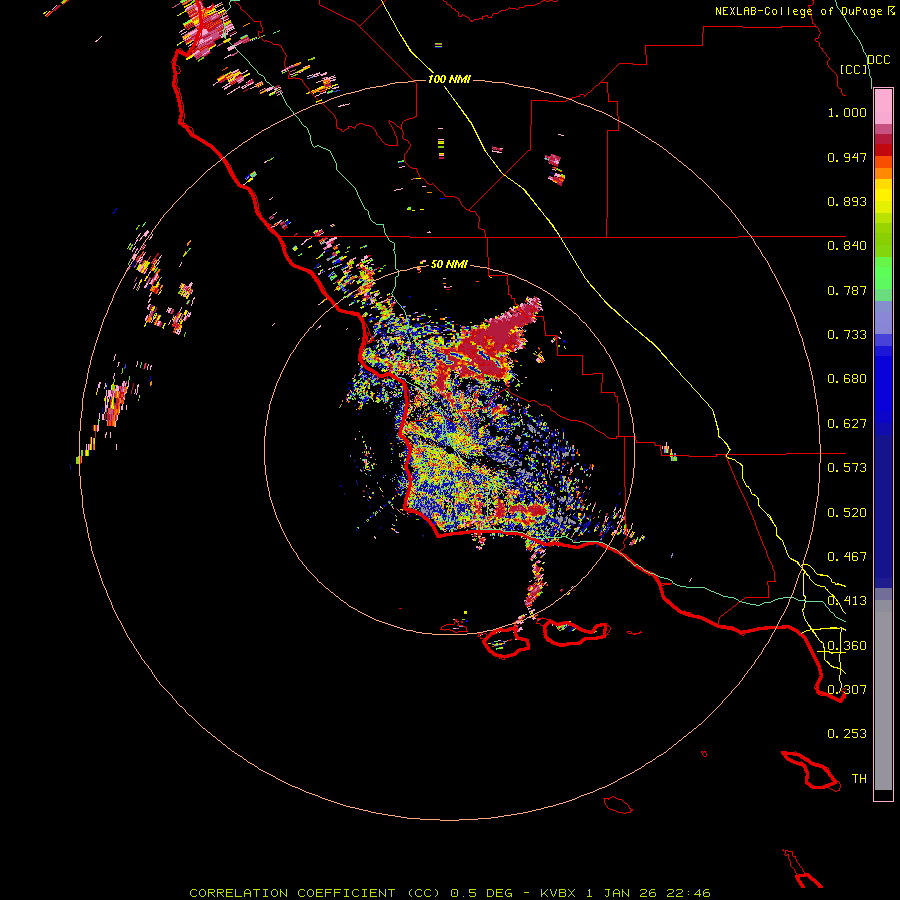Click the DCC label above the color bar
Image resolution: width=900 pixels, height=900 pixels.
879,60
